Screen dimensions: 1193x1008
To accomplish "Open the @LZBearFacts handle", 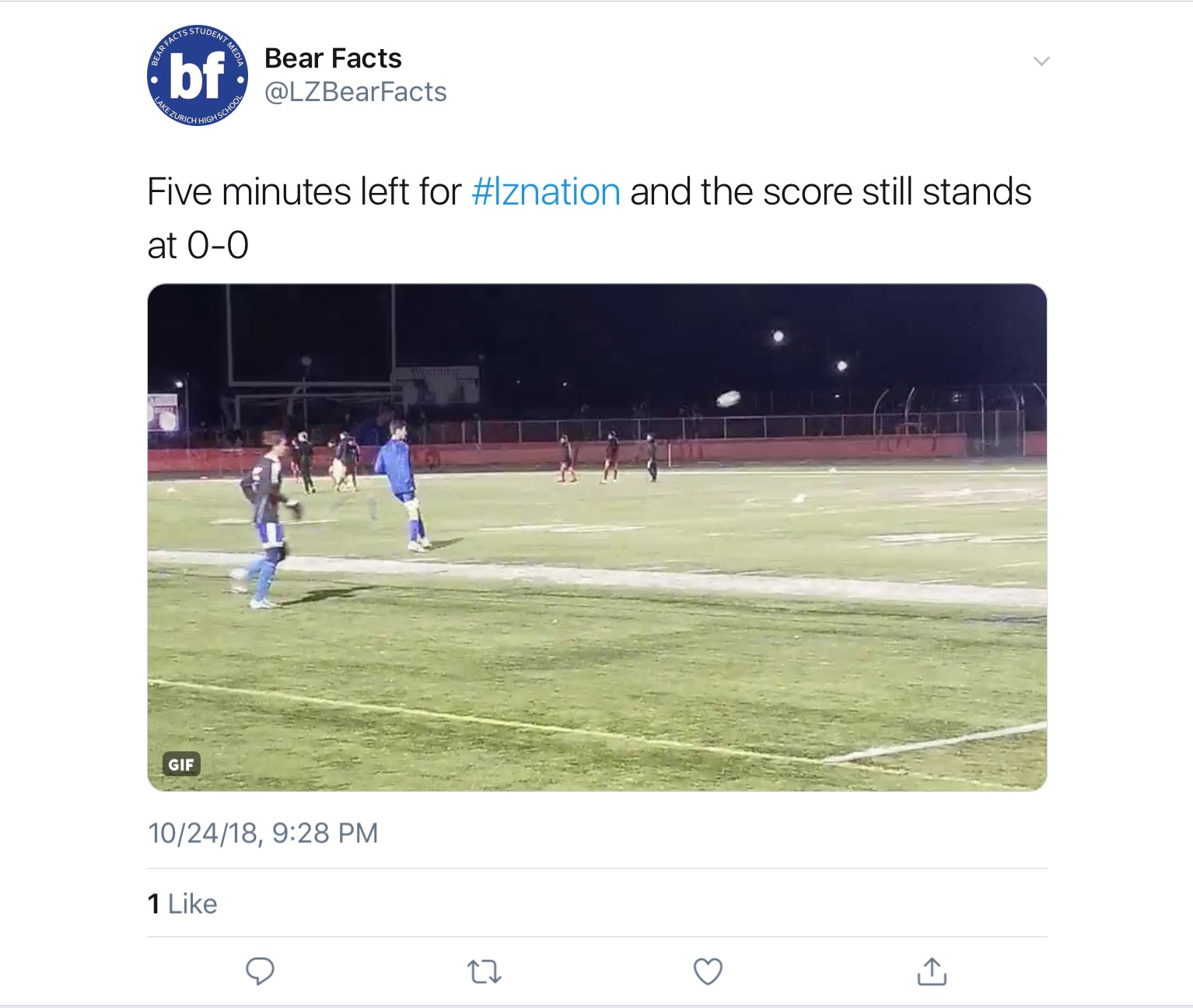I will (355, 93).
